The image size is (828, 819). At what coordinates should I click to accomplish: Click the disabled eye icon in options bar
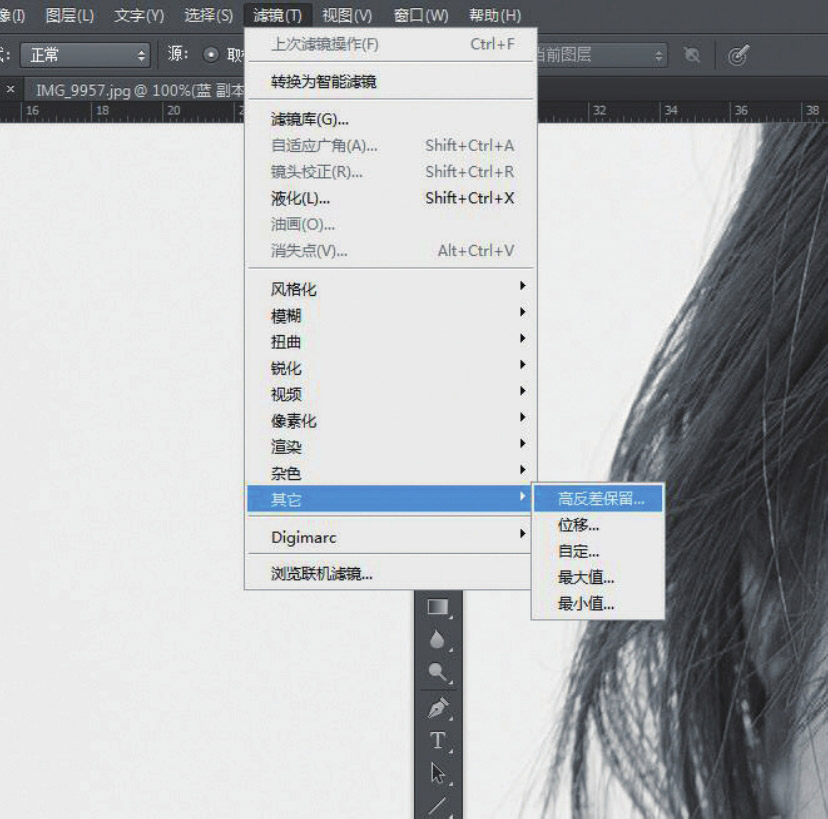(x=692, y=55)
